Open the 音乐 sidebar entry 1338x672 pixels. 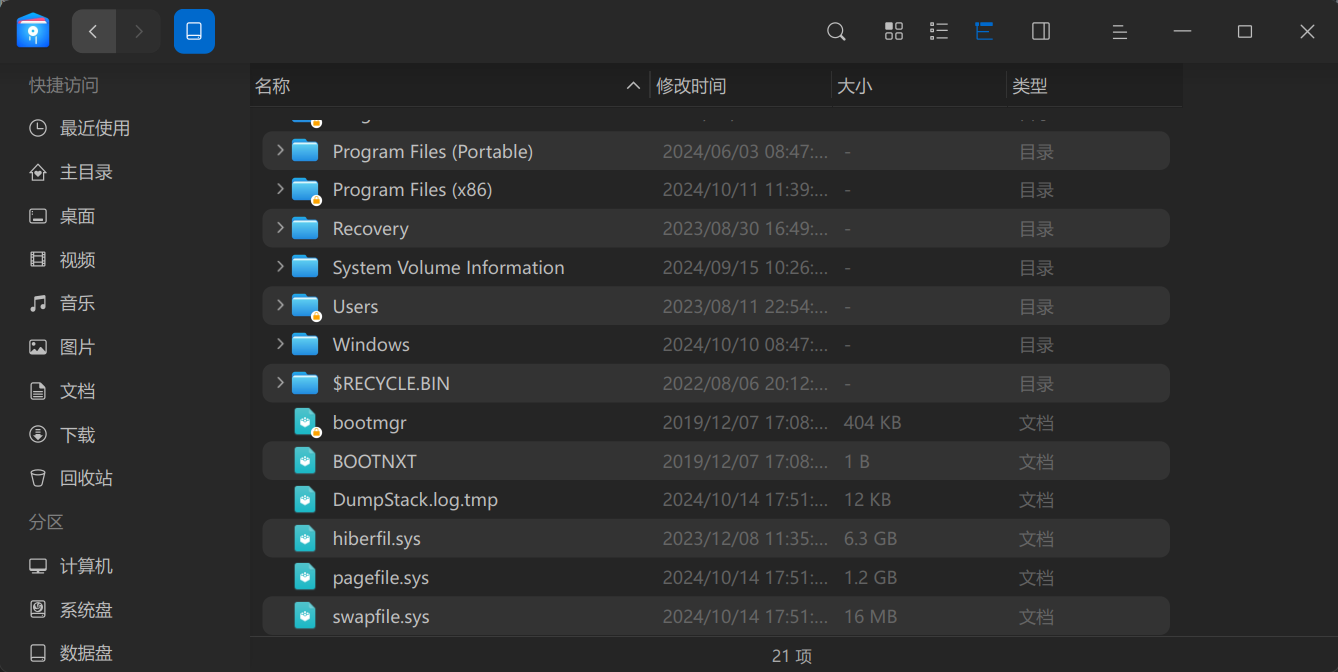tap(62, 303)
